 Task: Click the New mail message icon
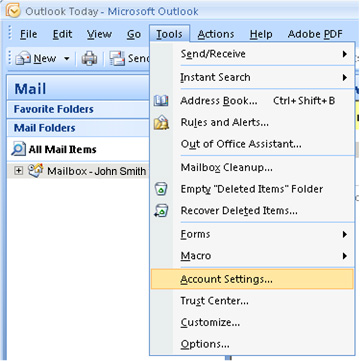click(x=23, y=59)
